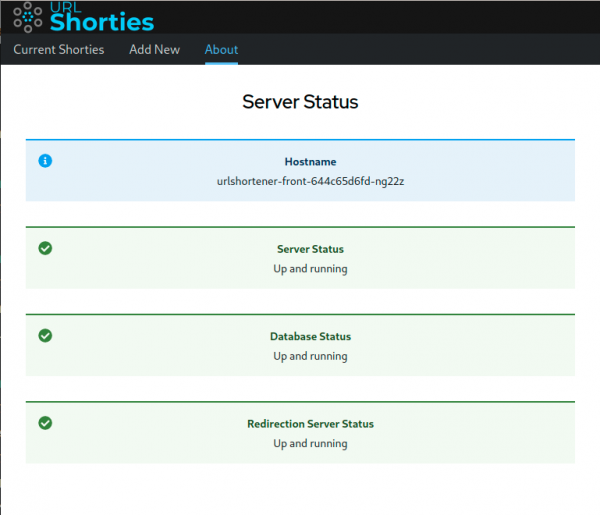The width and height of the screenshot is (600, 515).
Task: Click the Server Status page heading
Action: [x=300, y=102]
